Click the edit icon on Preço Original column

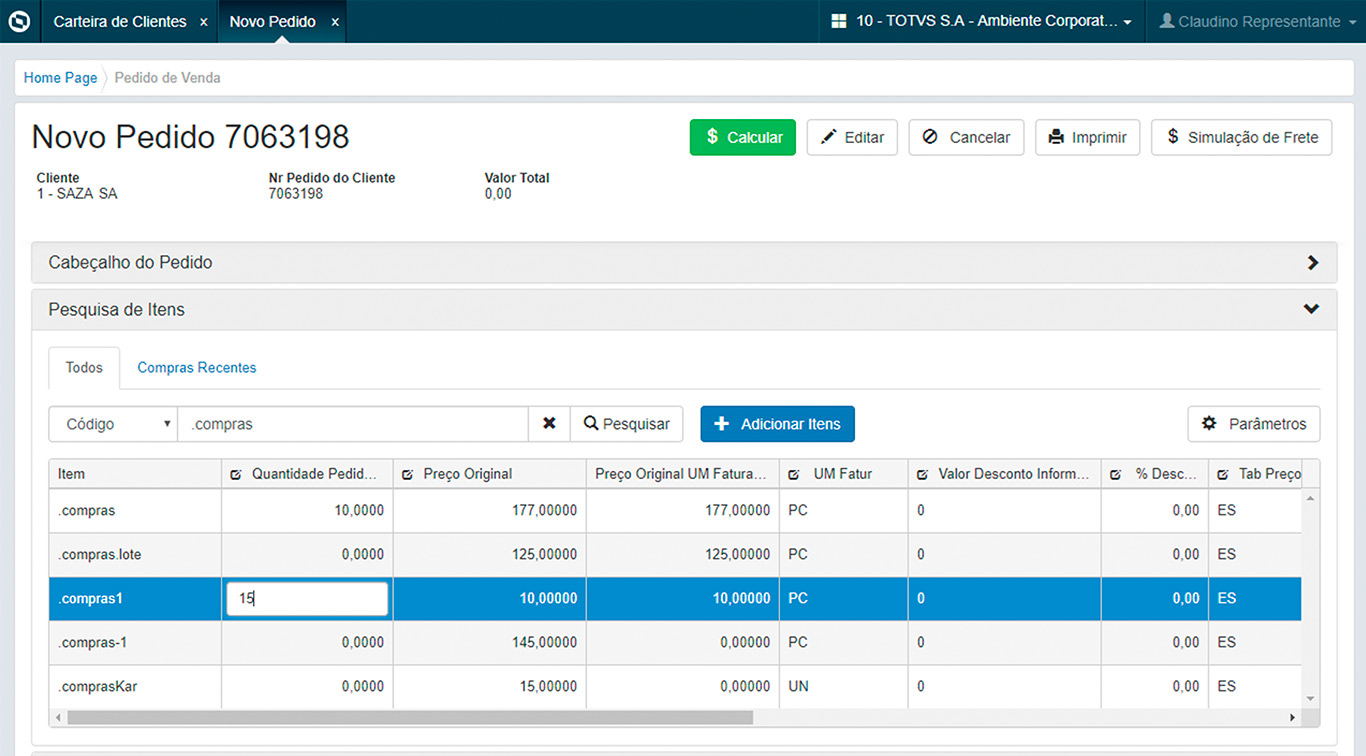tap(408, 475)
